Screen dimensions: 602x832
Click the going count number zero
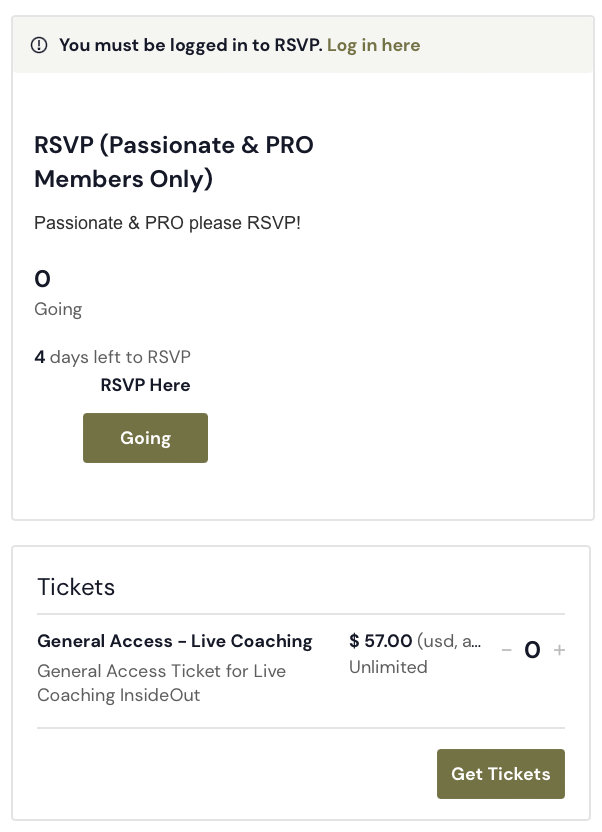[x=42, y=279]
